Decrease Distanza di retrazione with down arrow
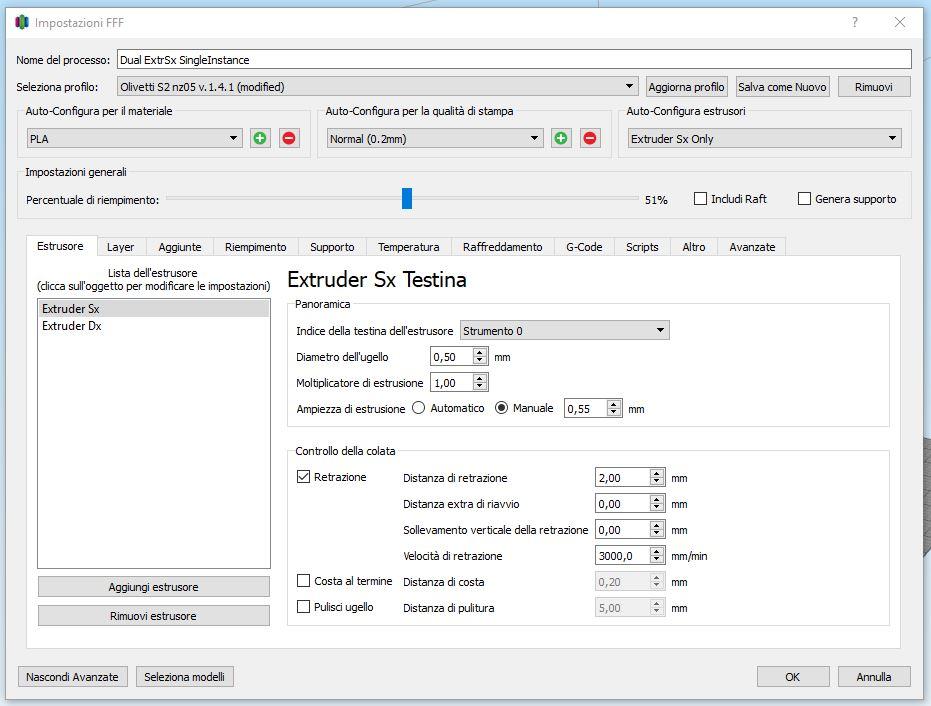 pos(657,482)
